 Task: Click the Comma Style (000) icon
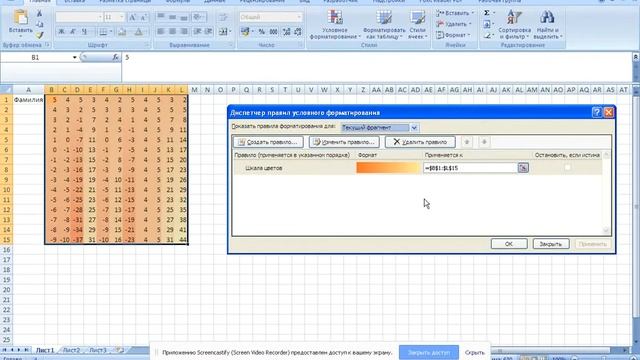273,31
